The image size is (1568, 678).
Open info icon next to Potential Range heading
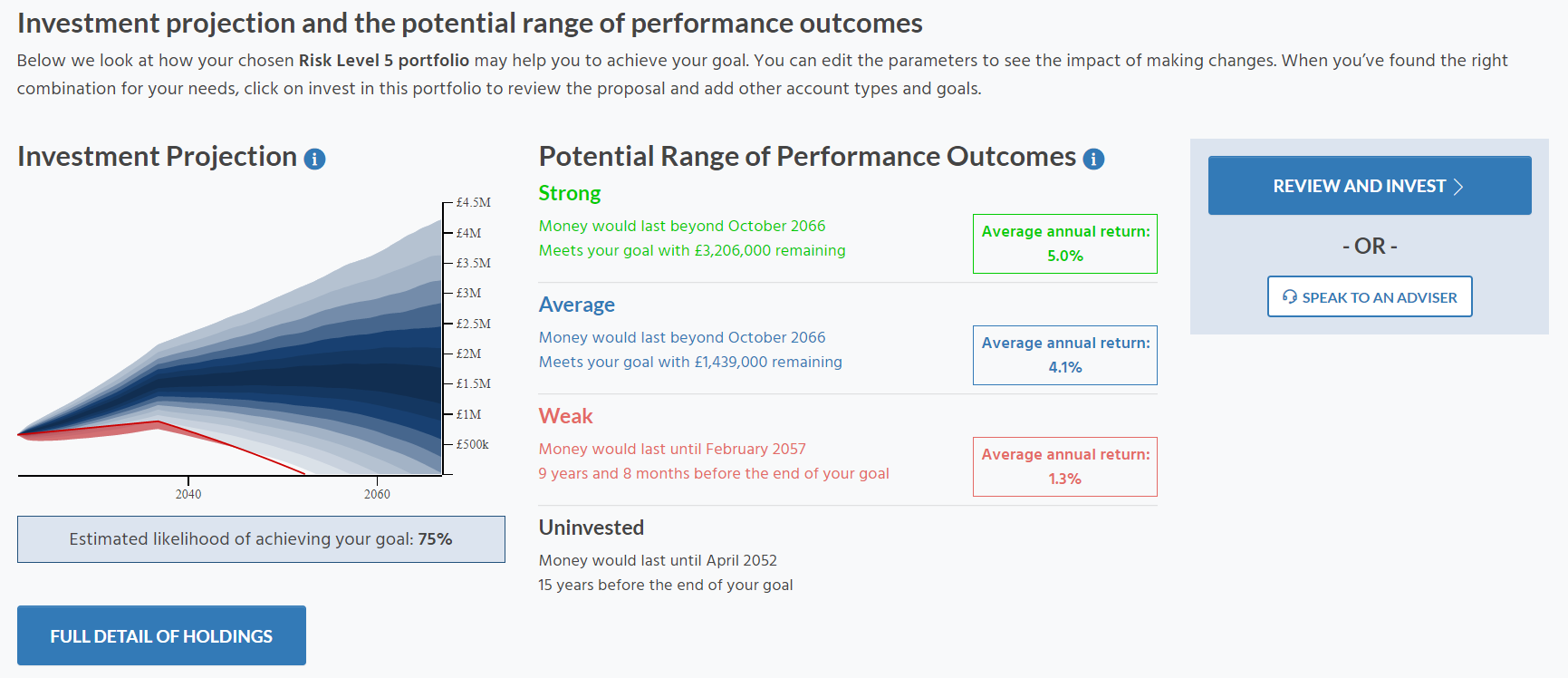(1093, 160)
